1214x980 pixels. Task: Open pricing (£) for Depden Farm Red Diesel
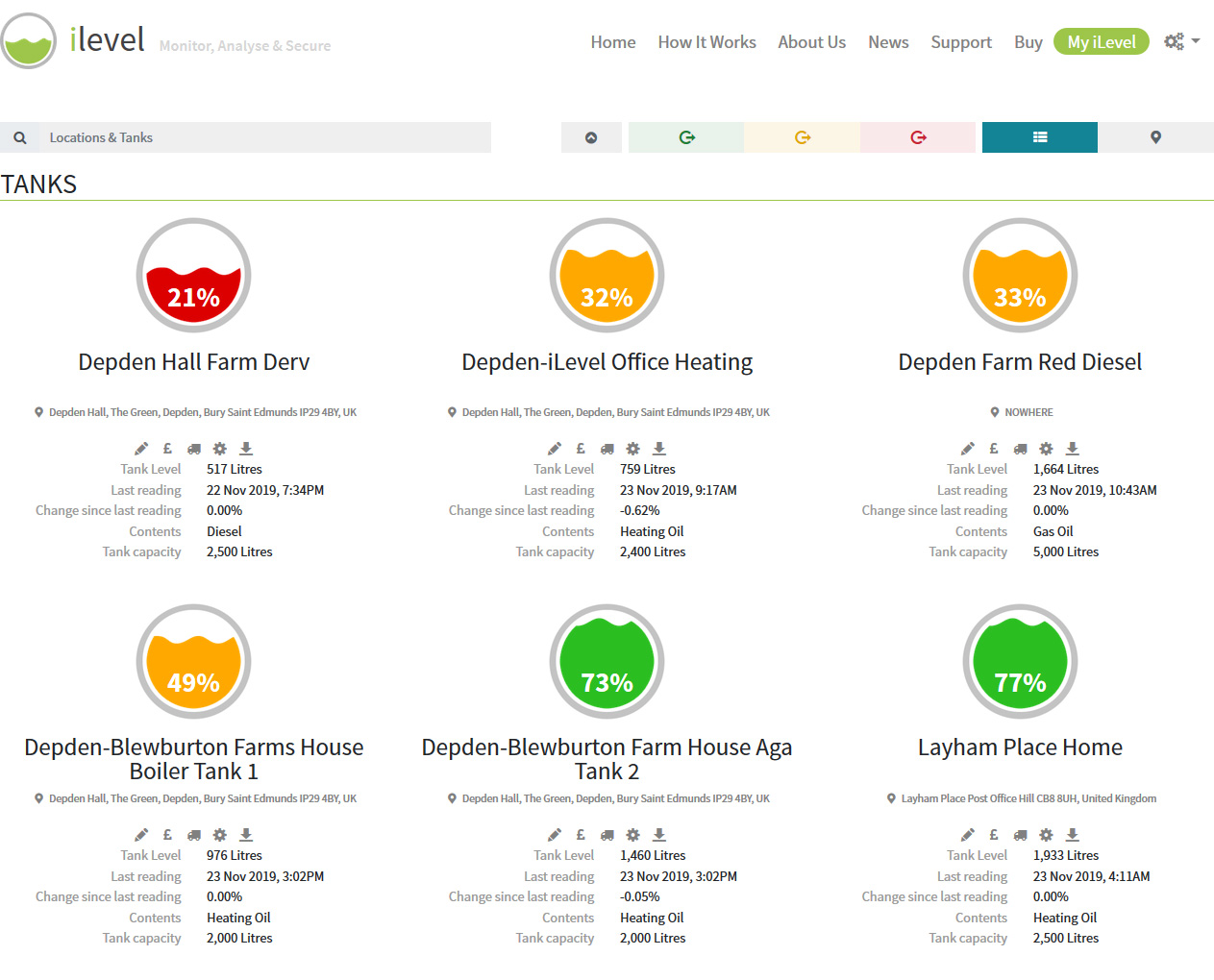[994, 449]
